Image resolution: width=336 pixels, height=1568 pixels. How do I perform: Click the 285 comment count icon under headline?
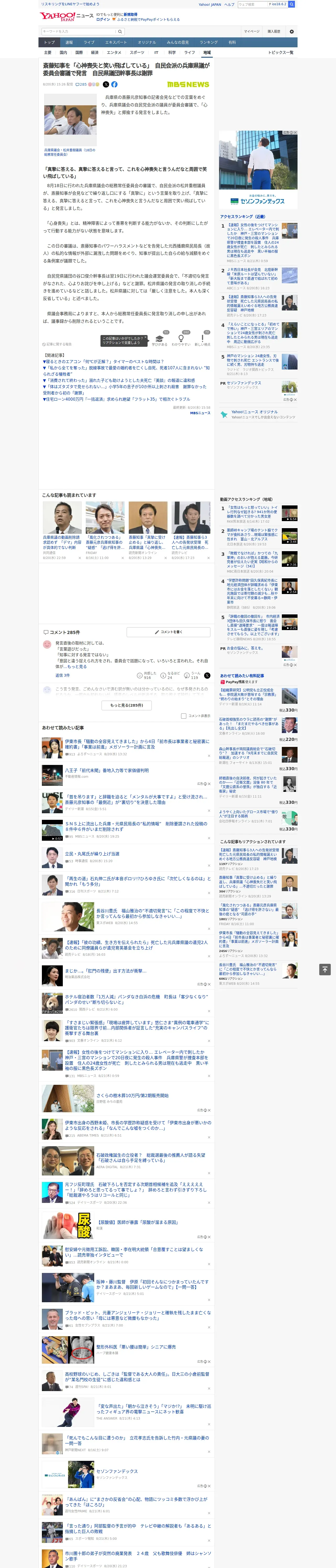point(81,85)
